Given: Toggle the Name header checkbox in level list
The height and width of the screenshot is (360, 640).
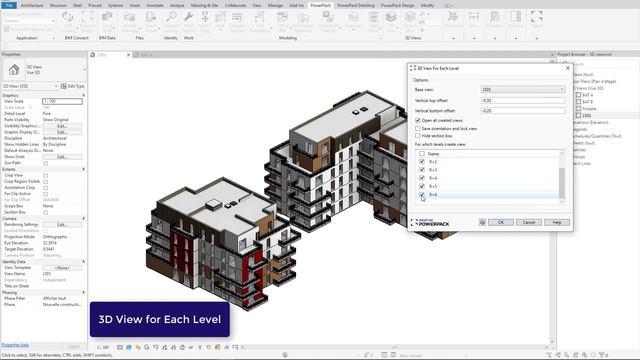Looking at the screenshot, I should 422,154.
